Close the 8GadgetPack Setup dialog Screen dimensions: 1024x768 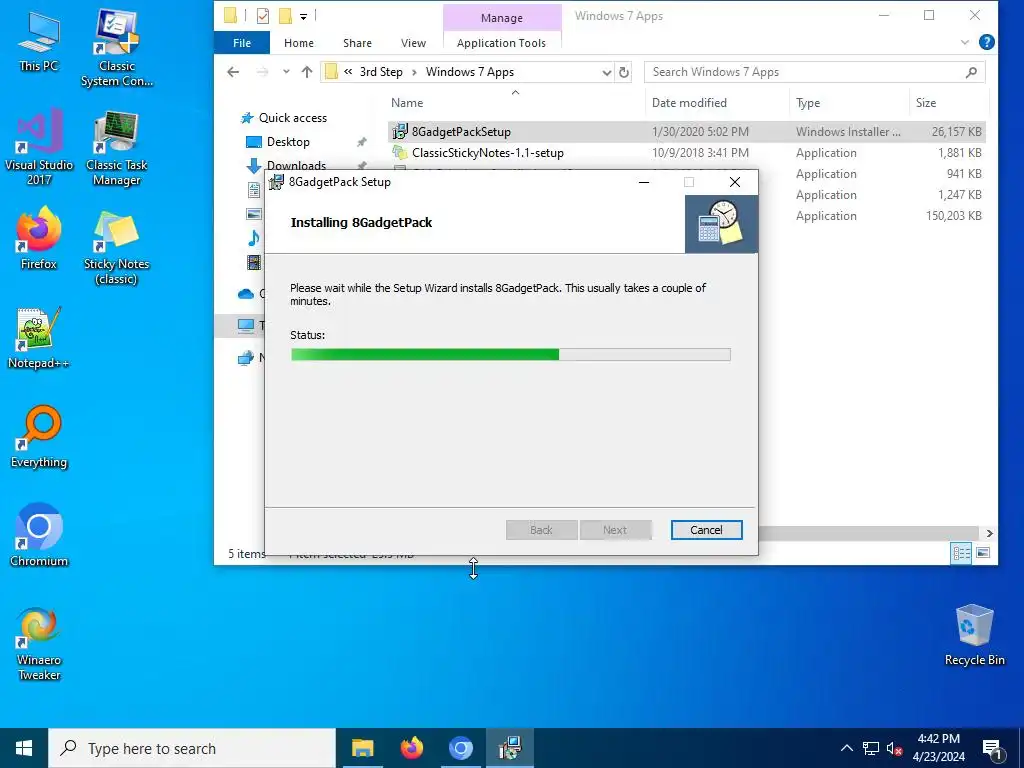735,182
